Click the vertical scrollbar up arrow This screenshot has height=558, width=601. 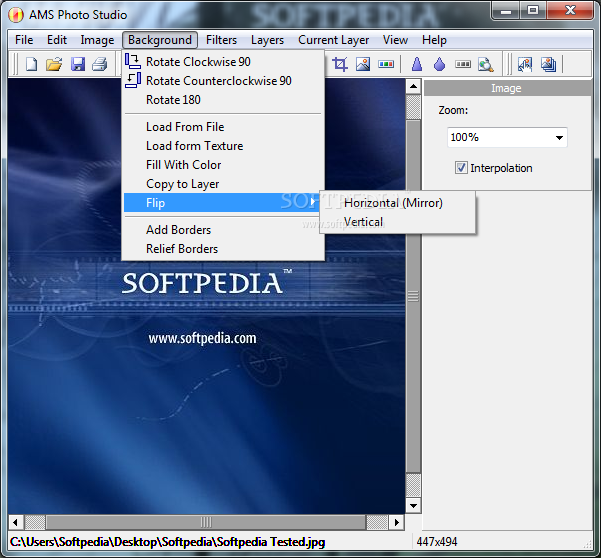pyautogui.click(x=413, y=87)
